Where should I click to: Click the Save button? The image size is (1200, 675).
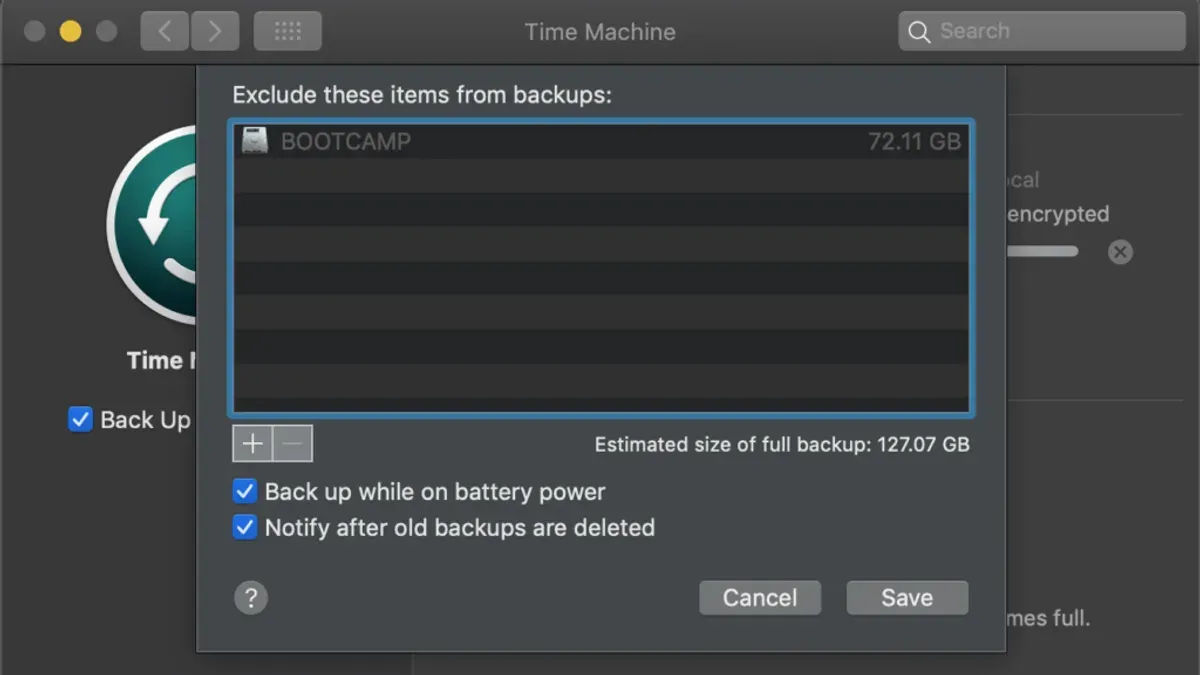(x=907, y=598)
